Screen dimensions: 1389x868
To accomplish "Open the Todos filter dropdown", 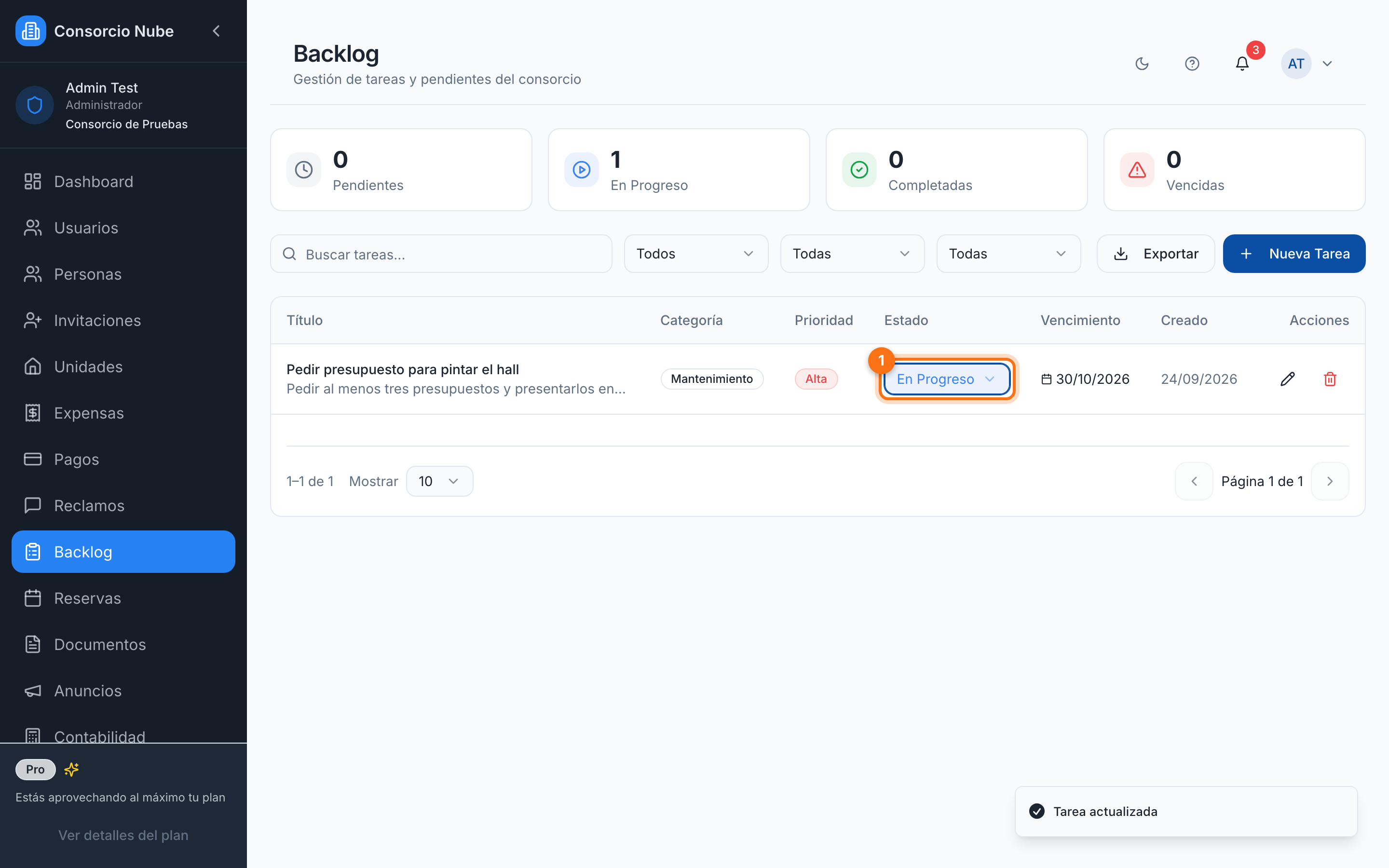I will point(695,254).
